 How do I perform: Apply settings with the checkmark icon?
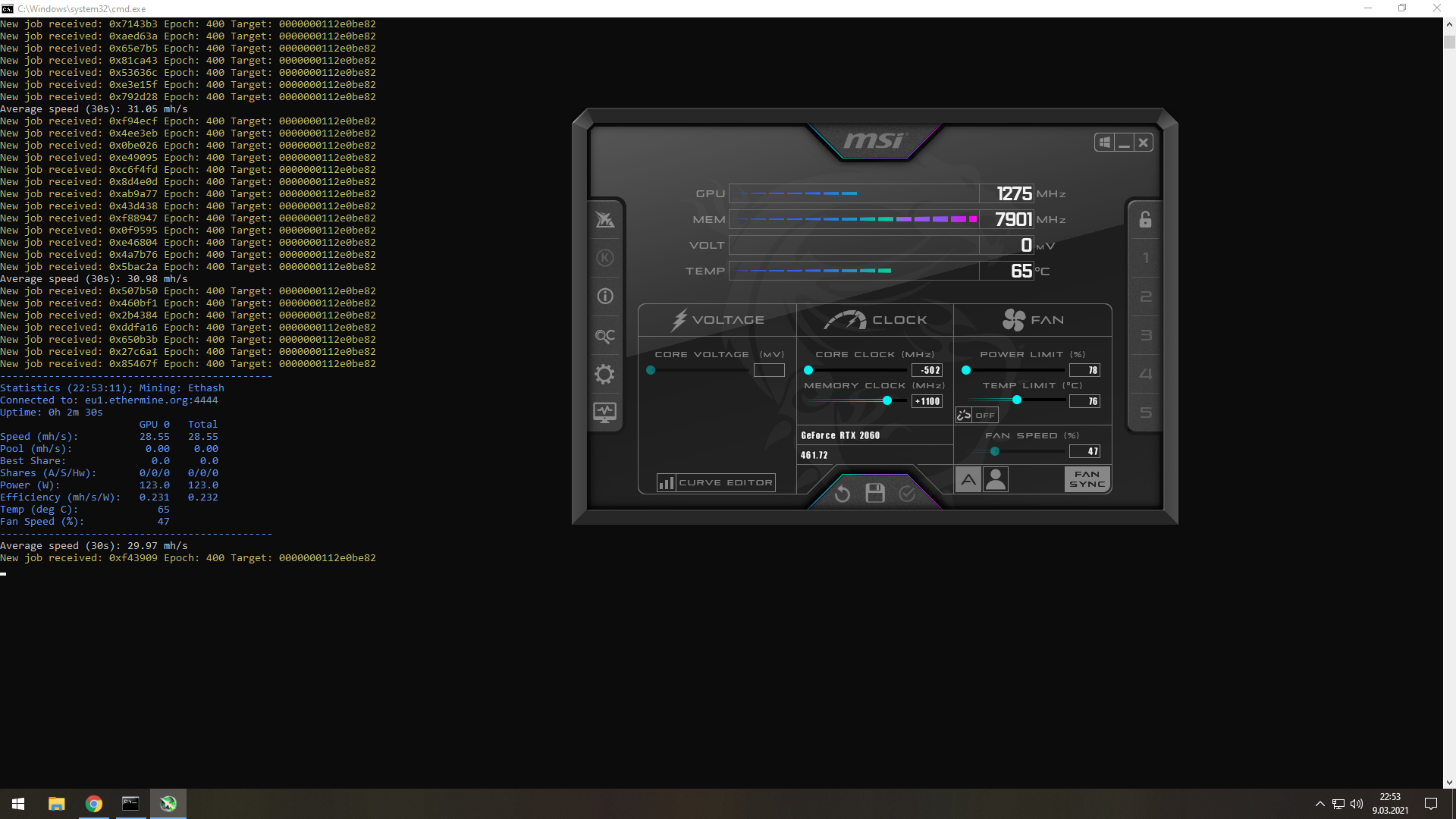(907, 494)
